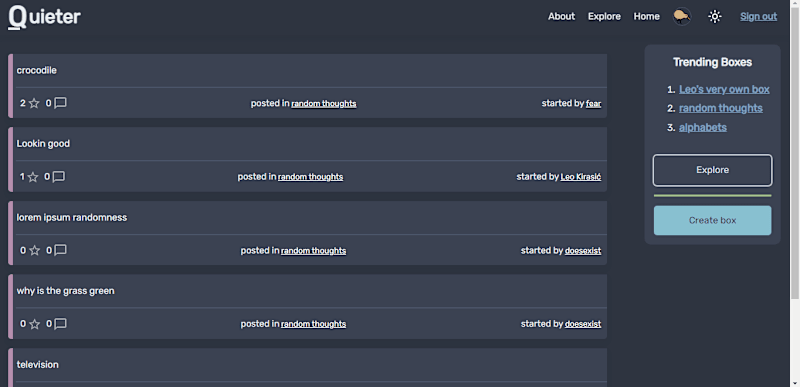Screen dimensions: 800x387
Task: Visit doesexist profile on lorem ipsum post
Action: tap(583, 250)
